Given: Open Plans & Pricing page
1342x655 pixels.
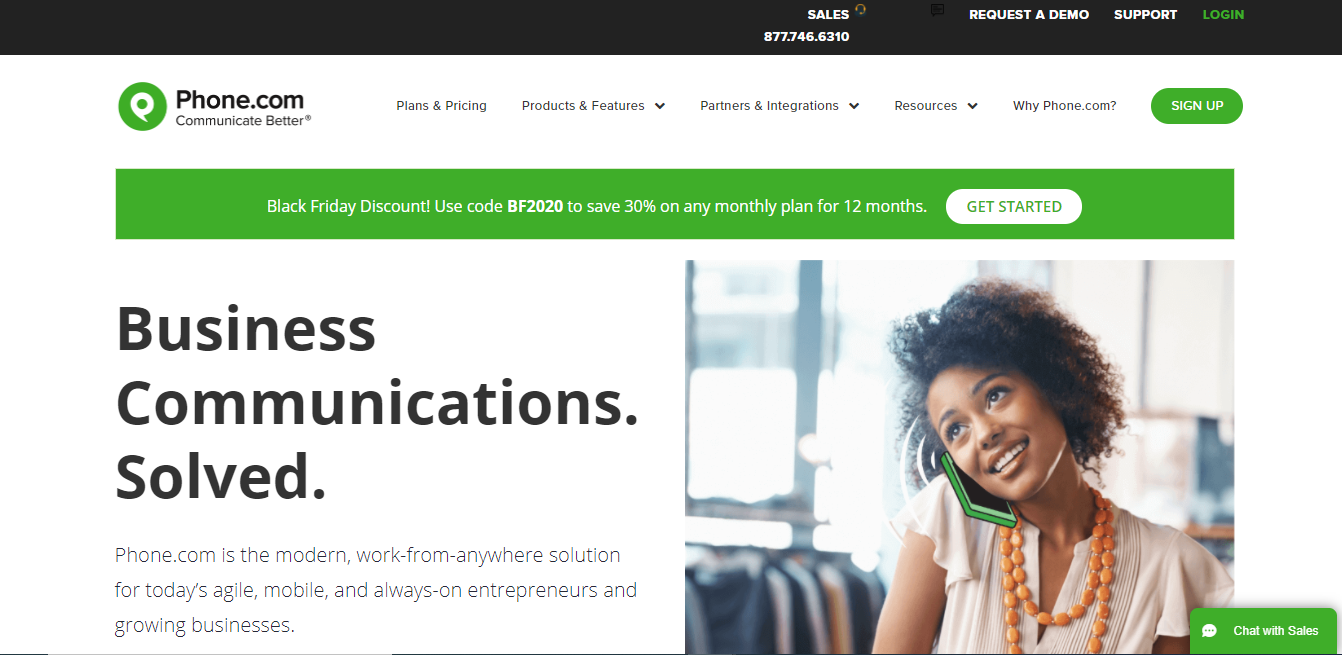Looking at the screenshot, I should 441,106.
